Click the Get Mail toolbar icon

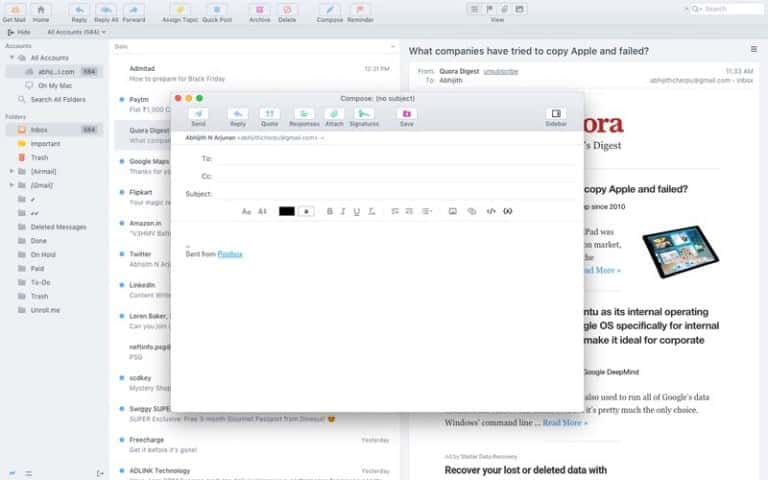pos(14,10)
